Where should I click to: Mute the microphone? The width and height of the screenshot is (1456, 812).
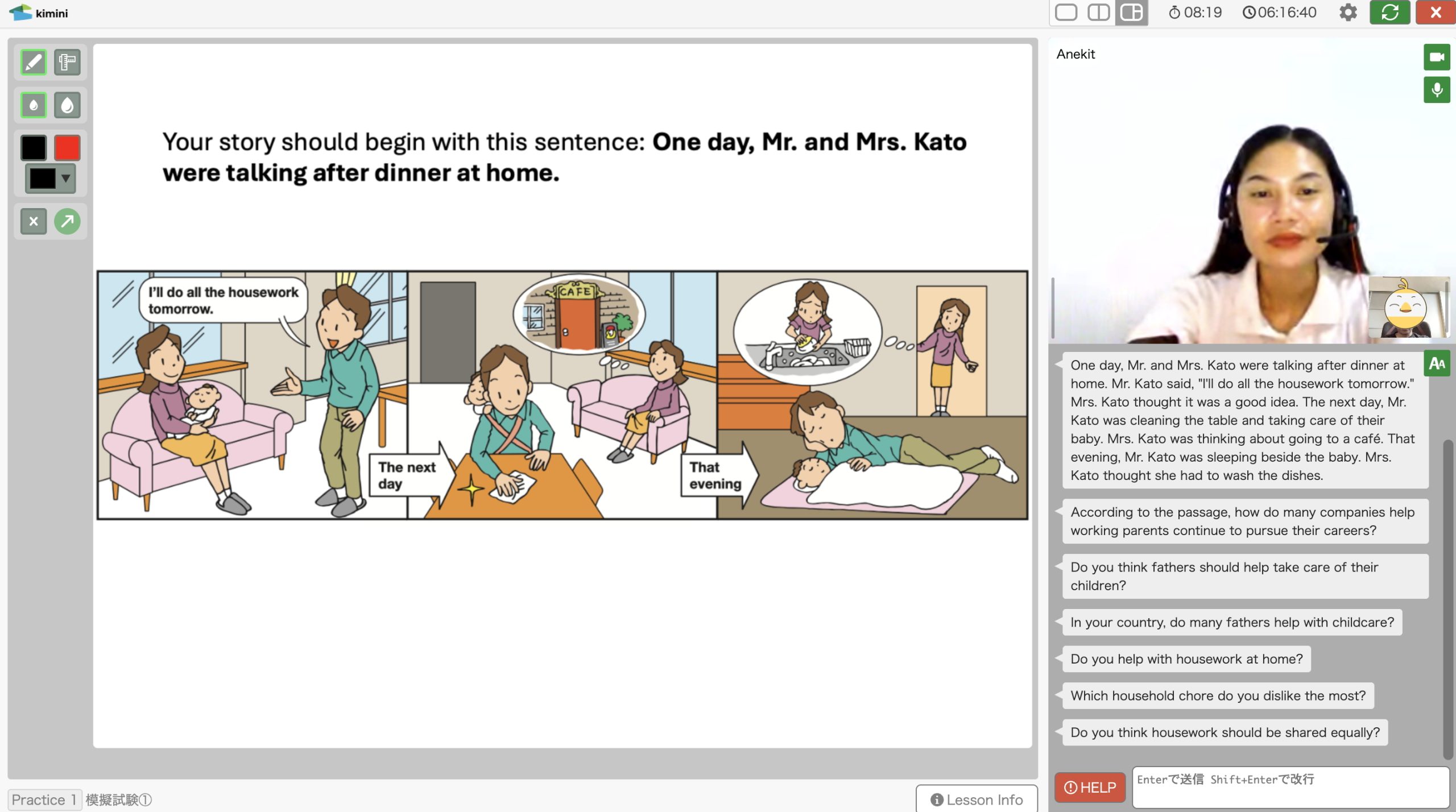point(1437,90)
